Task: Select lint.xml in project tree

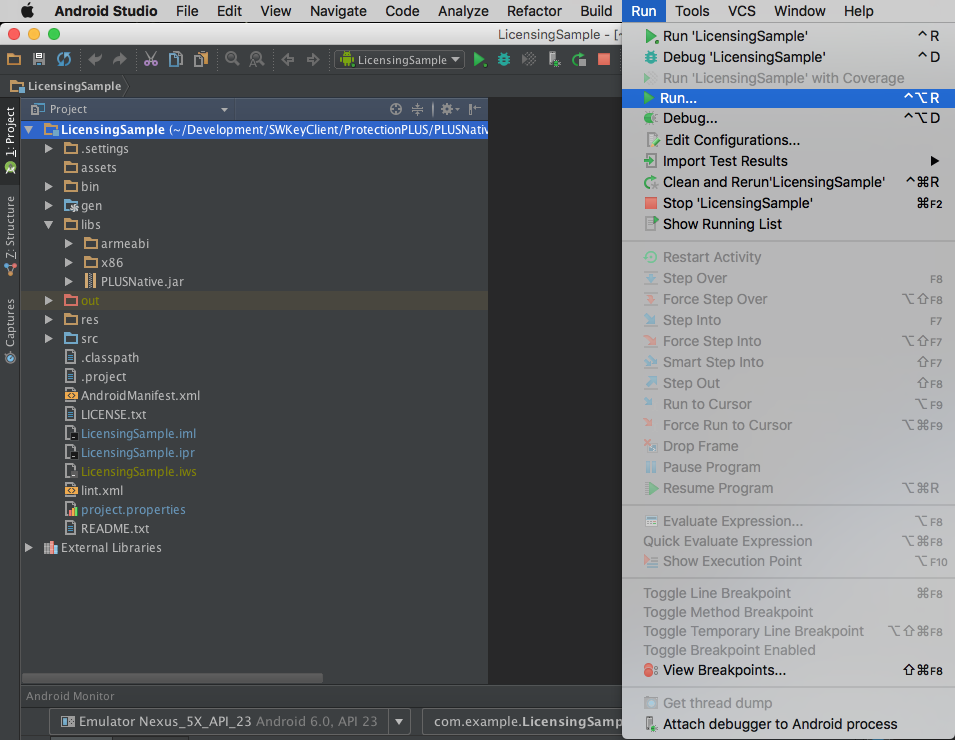Action: (102, 490)
